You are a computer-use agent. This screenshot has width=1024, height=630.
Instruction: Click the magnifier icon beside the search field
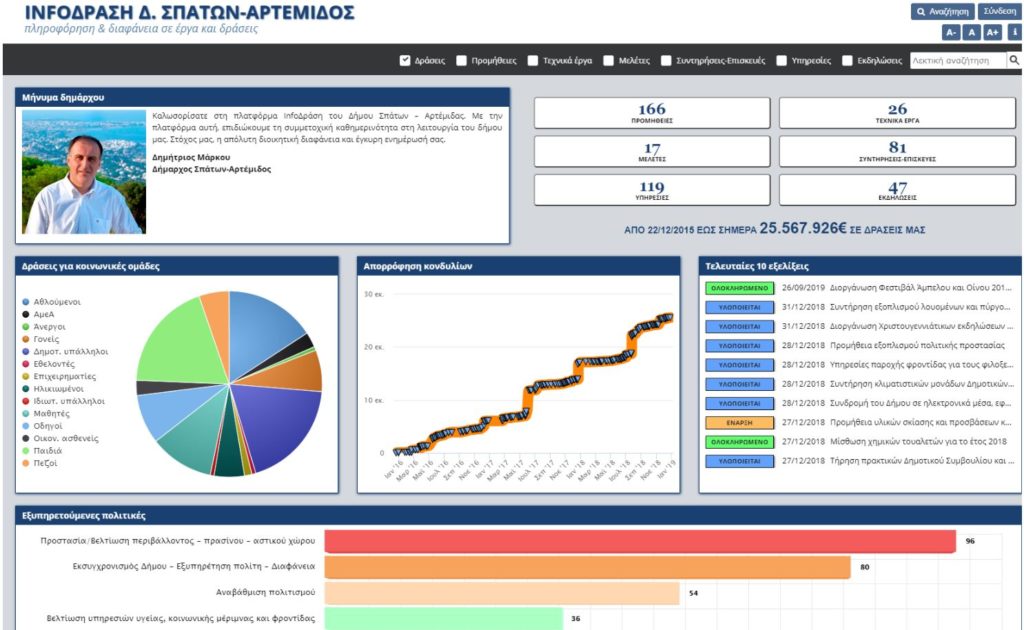[1014, 60]
